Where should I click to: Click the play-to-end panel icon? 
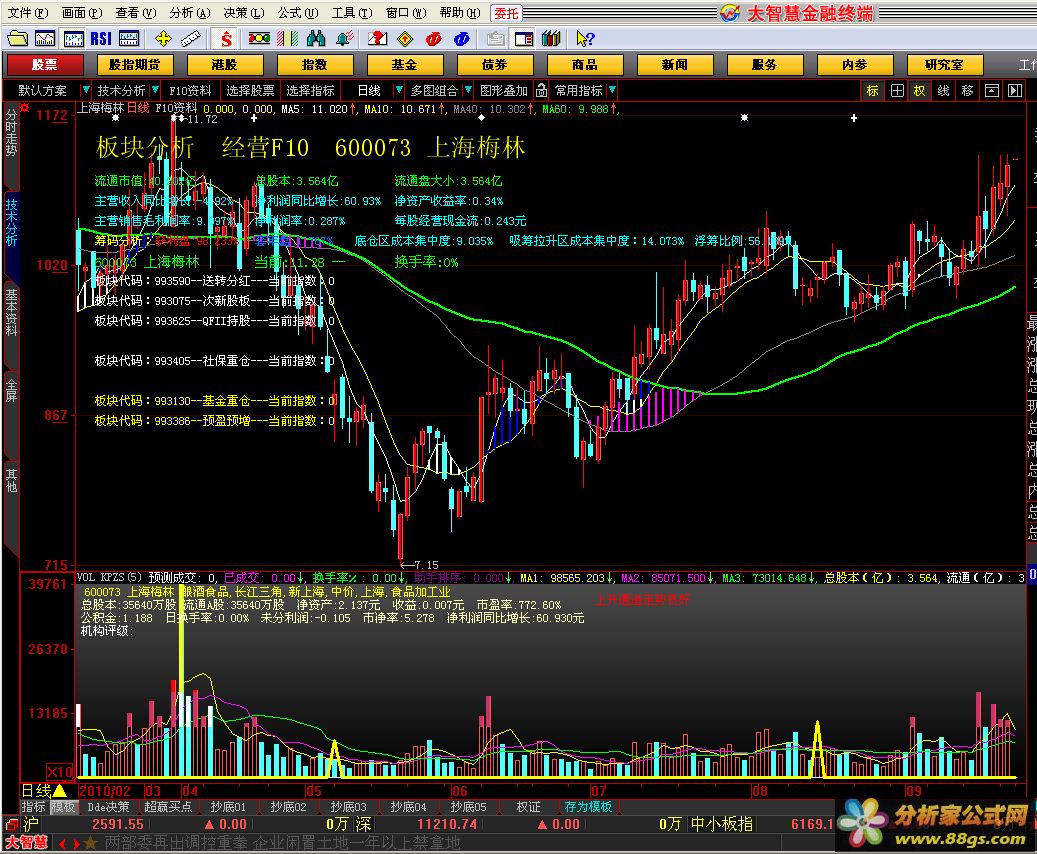tap(1015, 91)
